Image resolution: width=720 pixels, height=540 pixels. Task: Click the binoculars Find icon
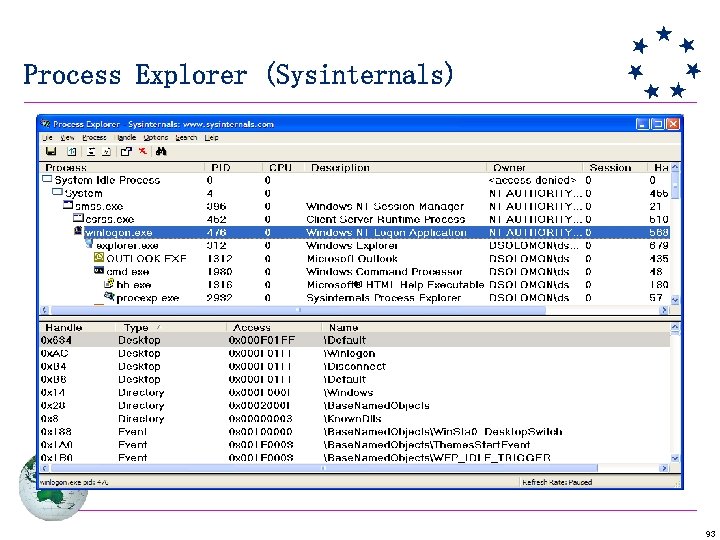tap(161, 151)
